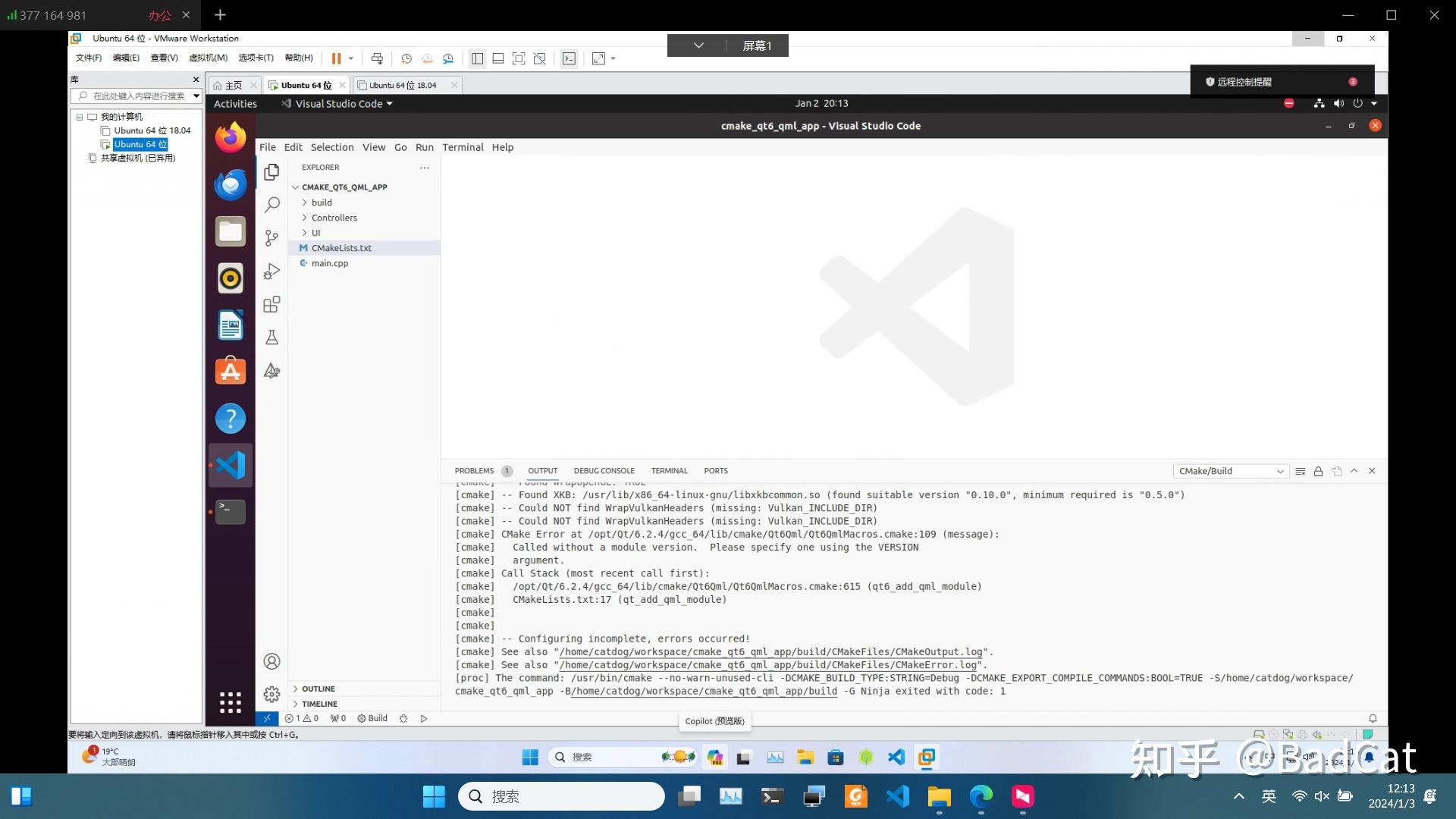Toggle the 英 input method in Windows tray
1456x819 pixels.
[1267, 796]
